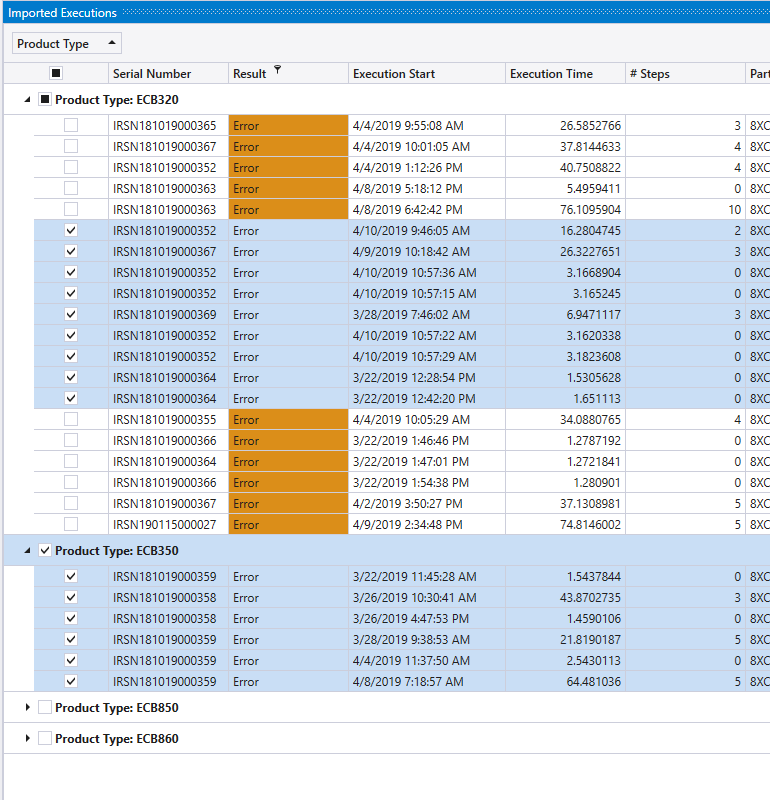The height and width of the screenshot is (800, 770).
Task: Check the row executed 4/4/2019 9:55:08 AM
Action: (71, 126)
